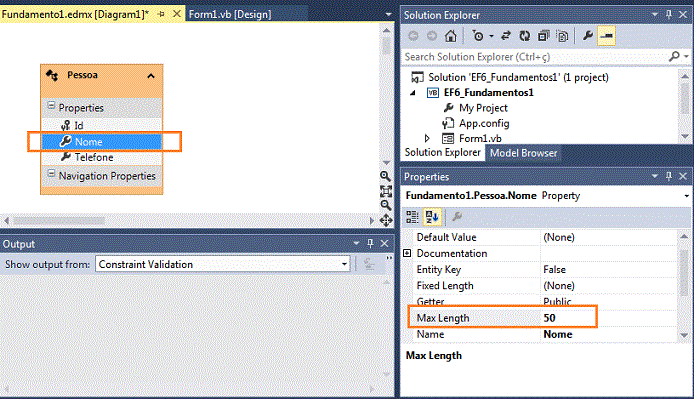Collapse the Properties section of Pessoa
Viewport: 694px width, 399px height.
coord(51,105)
